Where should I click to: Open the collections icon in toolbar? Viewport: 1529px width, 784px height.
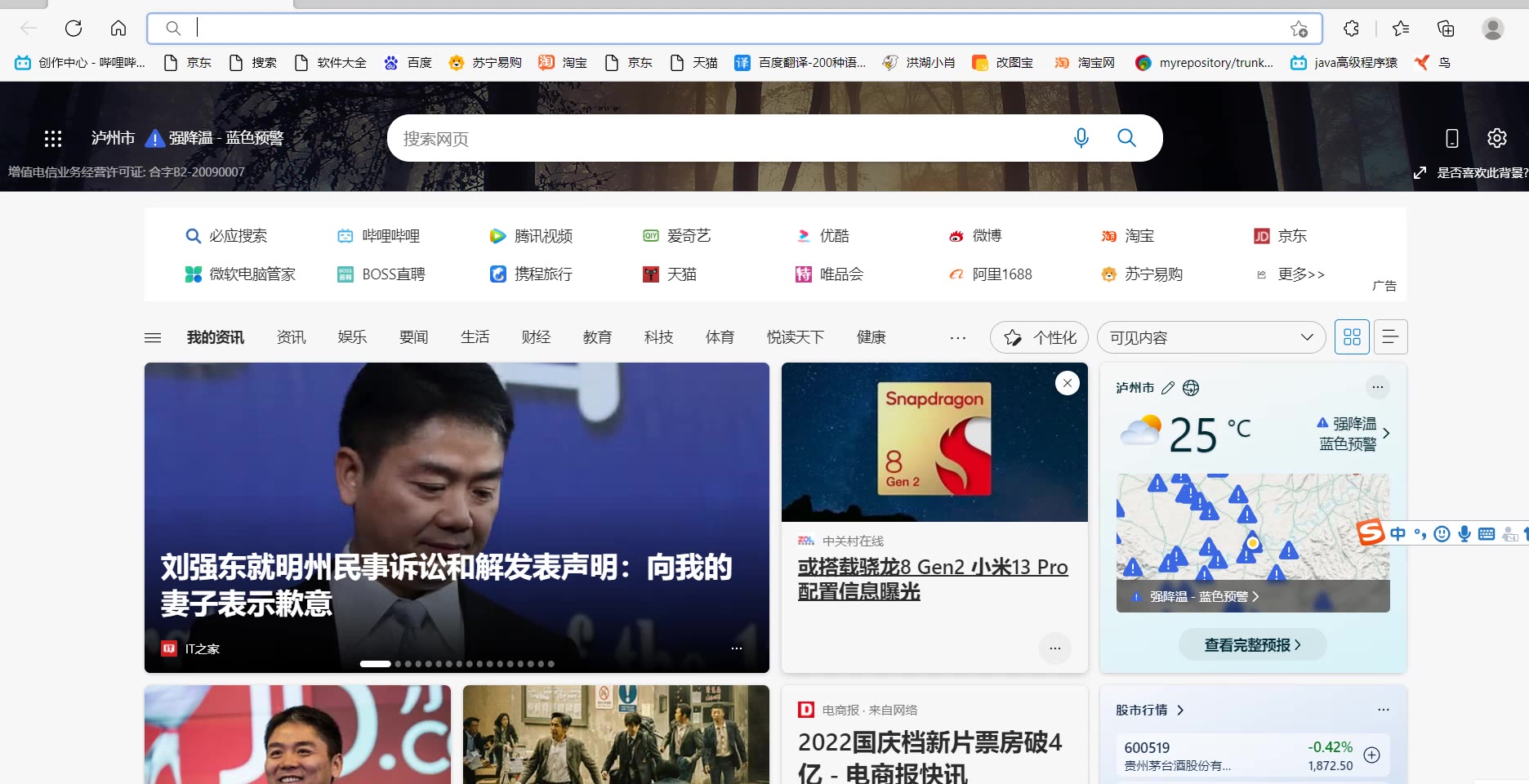1446,29
